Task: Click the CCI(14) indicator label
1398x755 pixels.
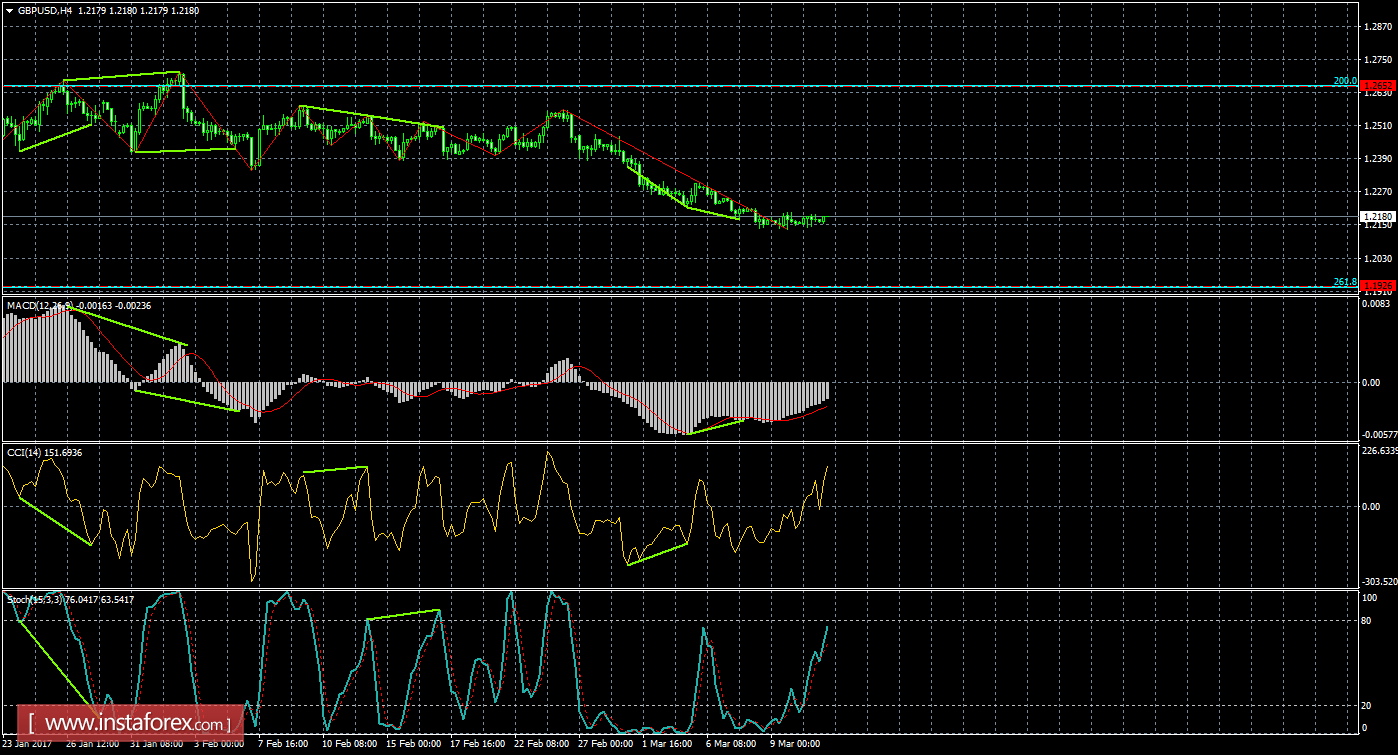Action: (x=27, y=453)
